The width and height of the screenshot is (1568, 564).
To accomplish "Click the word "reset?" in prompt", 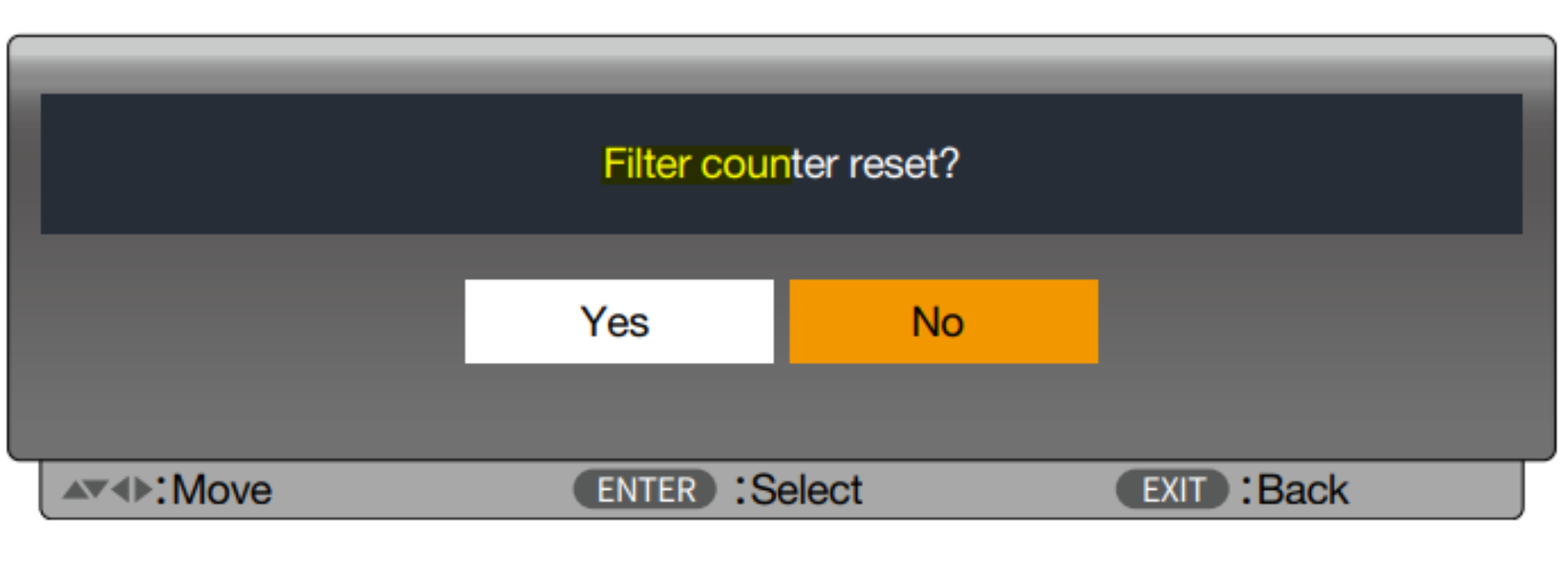I will click(904, 164).
